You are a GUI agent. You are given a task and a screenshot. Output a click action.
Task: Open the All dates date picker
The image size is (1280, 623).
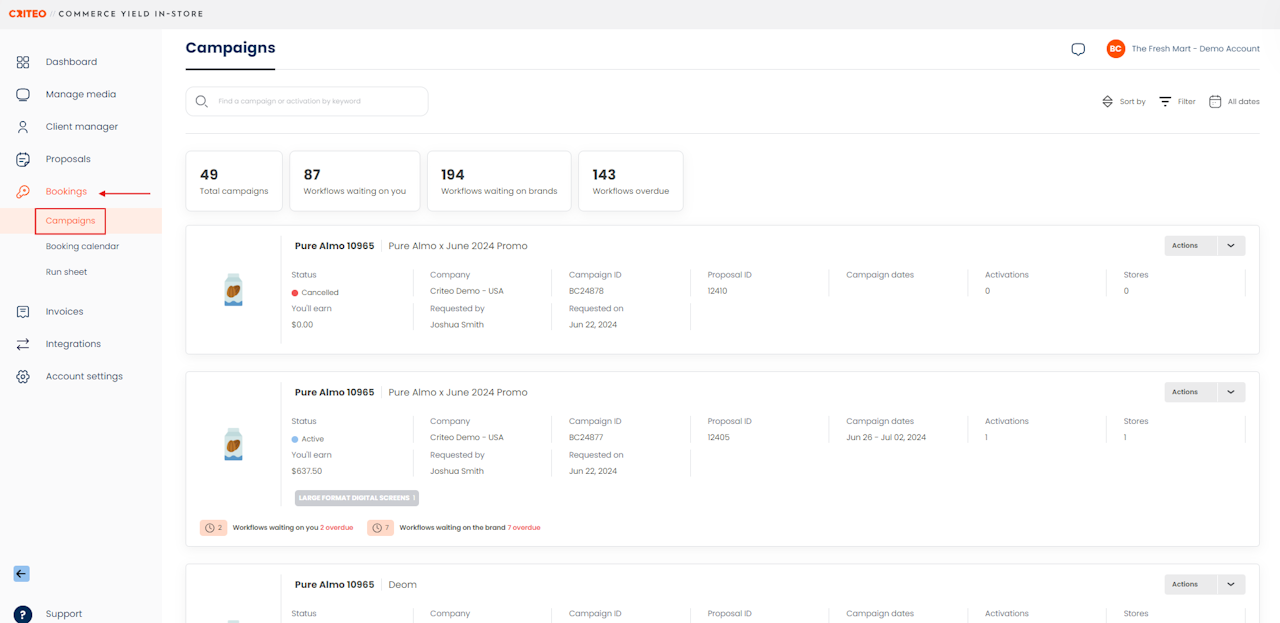point(1234,102)
